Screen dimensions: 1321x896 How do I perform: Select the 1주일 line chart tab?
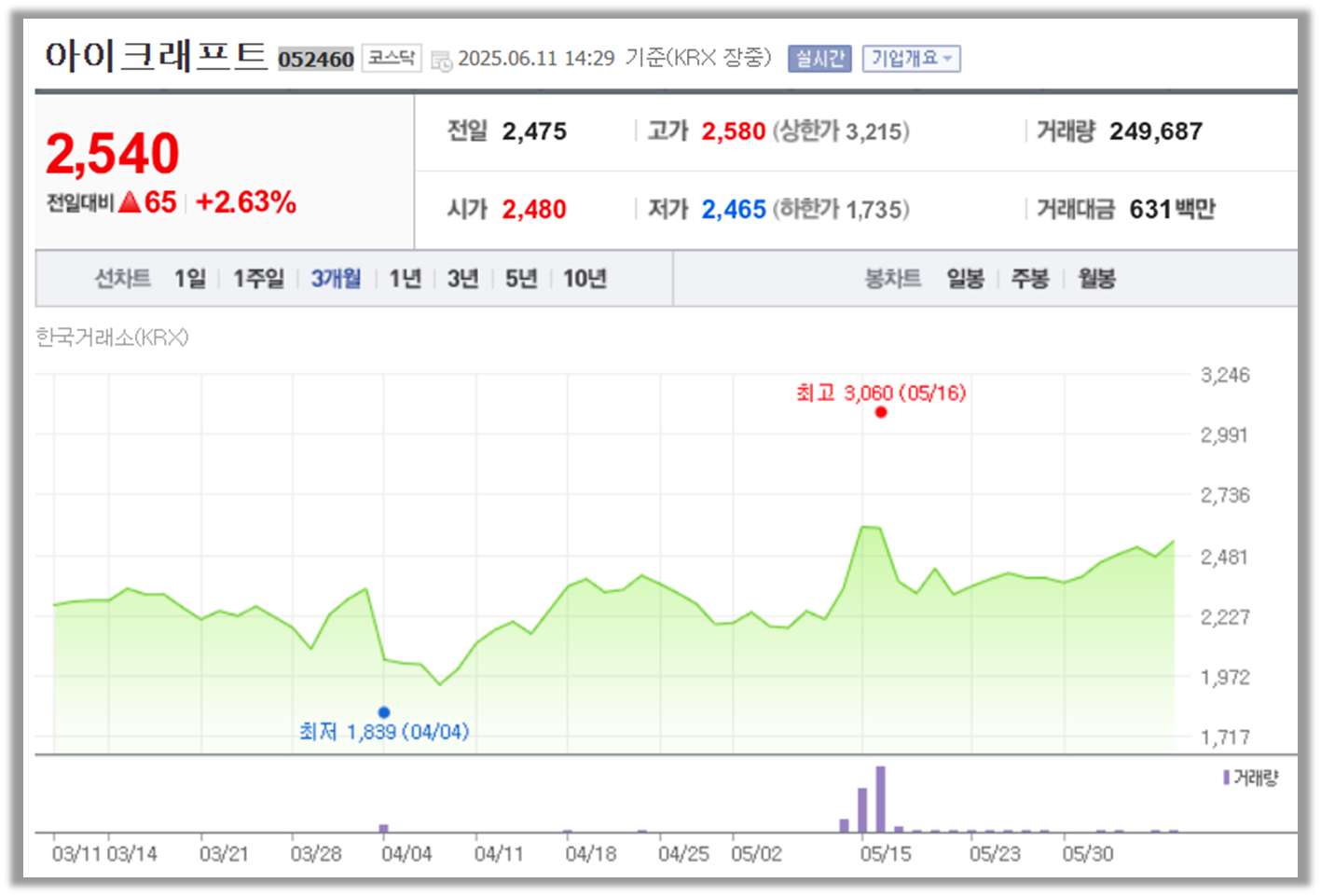pyautogui.click(x=258, y=278)
